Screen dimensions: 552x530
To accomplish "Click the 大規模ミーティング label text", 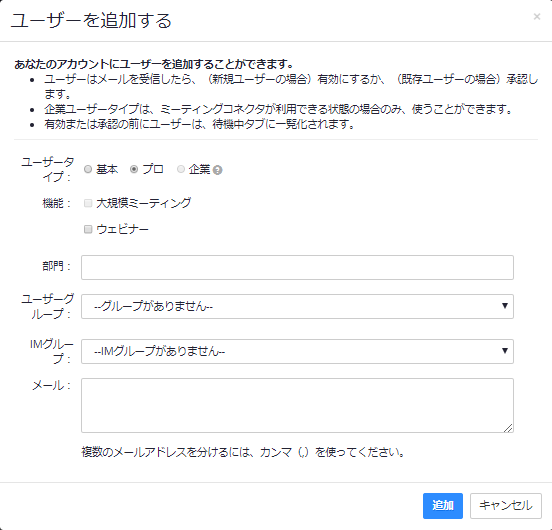I will 144,203.
